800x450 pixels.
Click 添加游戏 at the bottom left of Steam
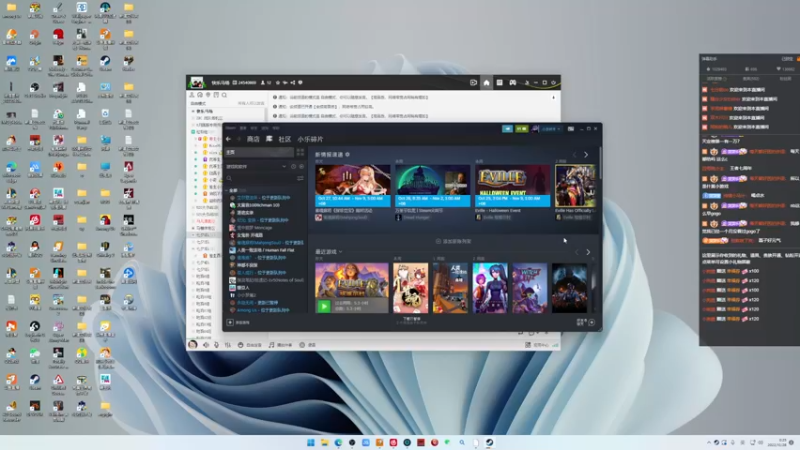point(238,322)
